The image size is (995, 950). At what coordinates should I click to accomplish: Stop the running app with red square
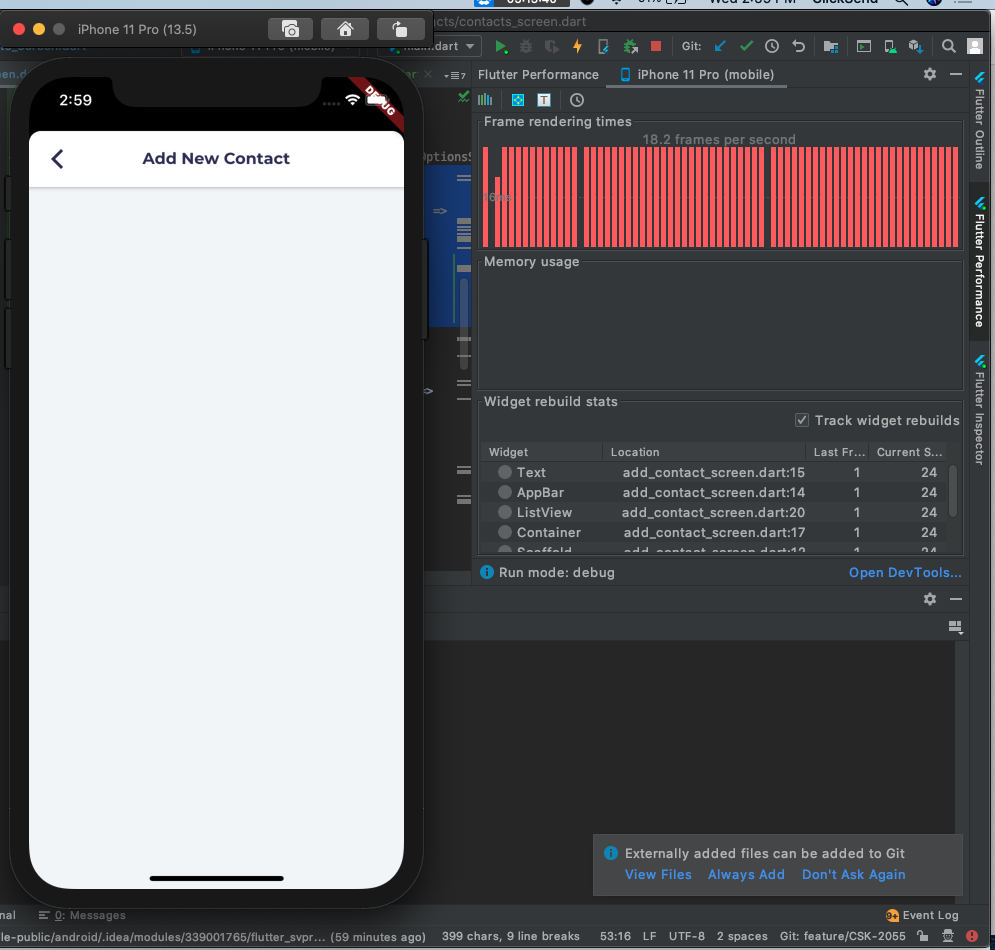[x=656, y=46]
